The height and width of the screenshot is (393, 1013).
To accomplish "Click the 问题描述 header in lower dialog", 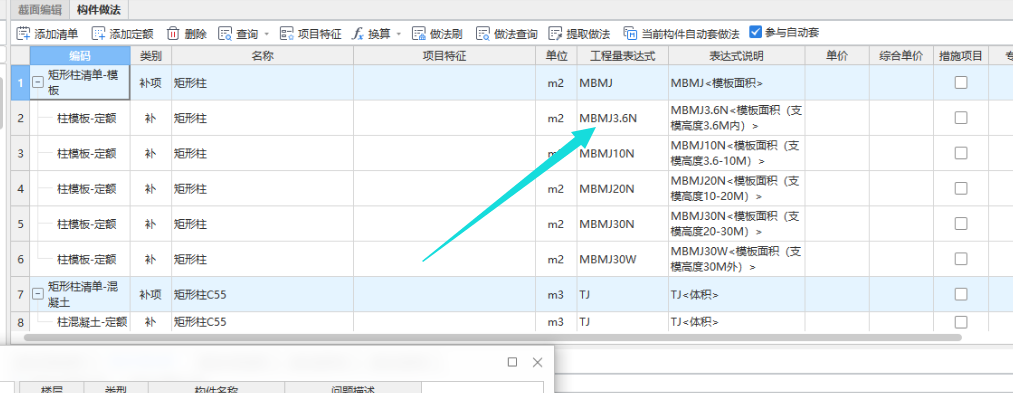I will click(353, 389).
